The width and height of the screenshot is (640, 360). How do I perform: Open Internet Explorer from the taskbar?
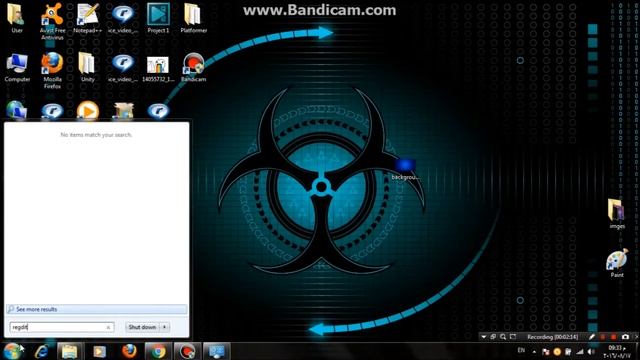pyautogui.click(x=42, y=351)
